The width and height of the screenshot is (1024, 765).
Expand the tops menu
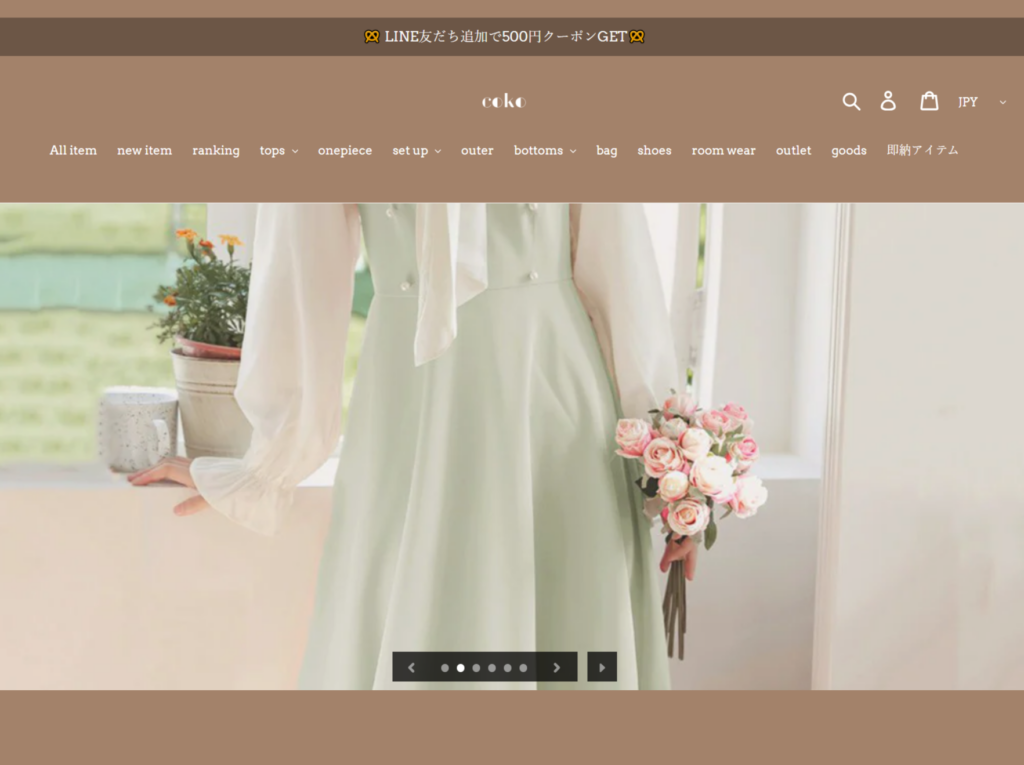pos(279,150)
